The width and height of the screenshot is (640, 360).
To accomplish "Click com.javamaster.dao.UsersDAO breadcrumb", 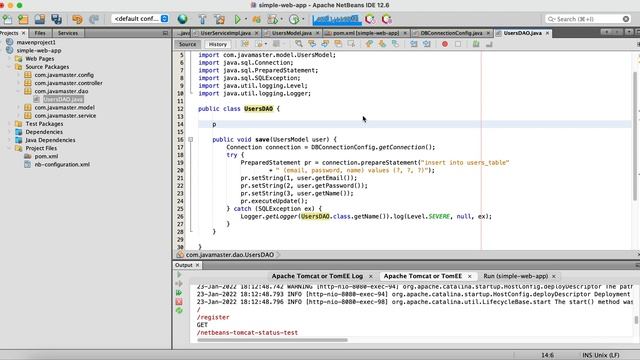I will tap(229, 255).
